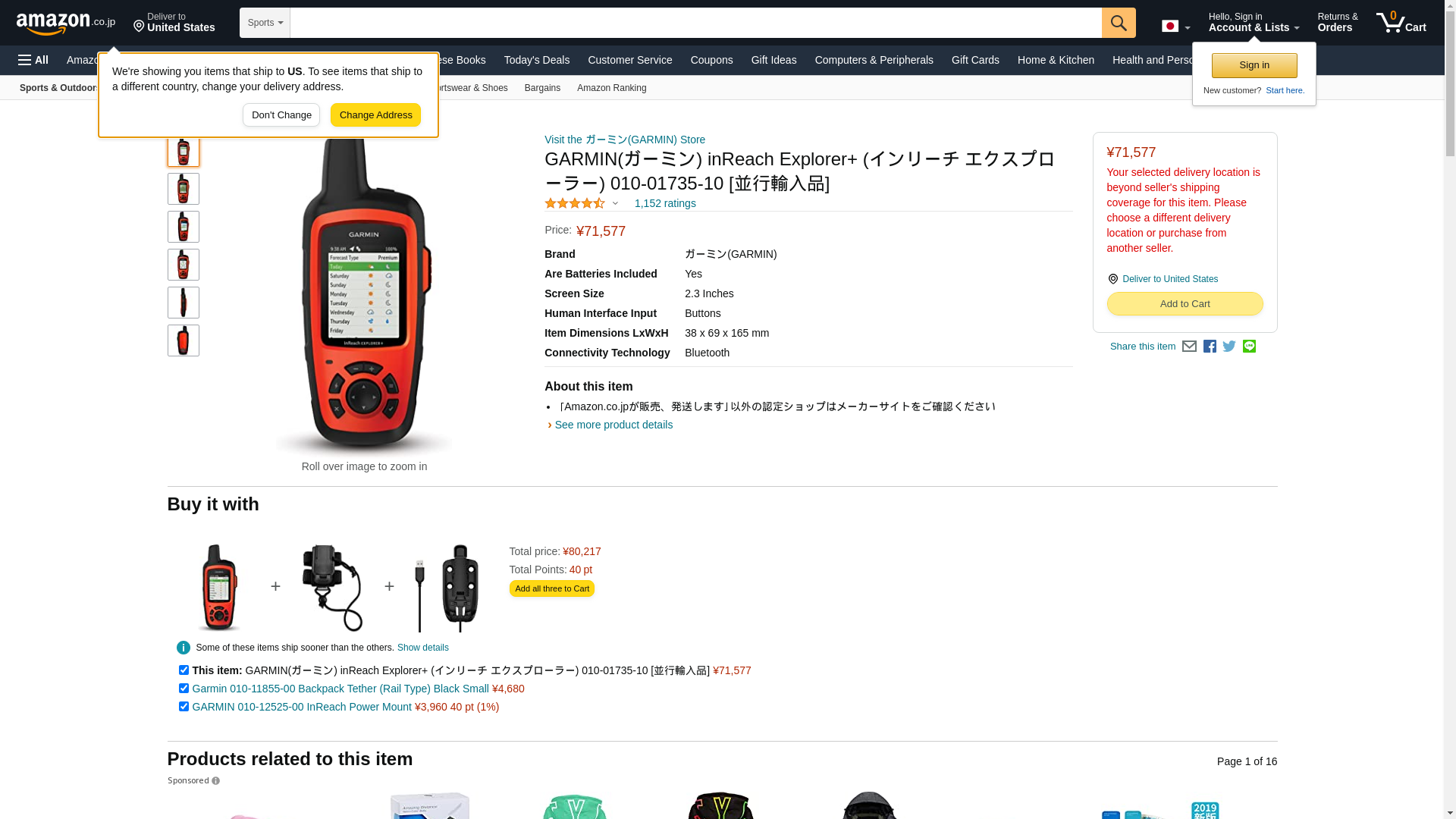Viewport: 1456px width, 819px height.
Task: Toggle the InReach Power Mount checkbox
Action: point(184,707)
